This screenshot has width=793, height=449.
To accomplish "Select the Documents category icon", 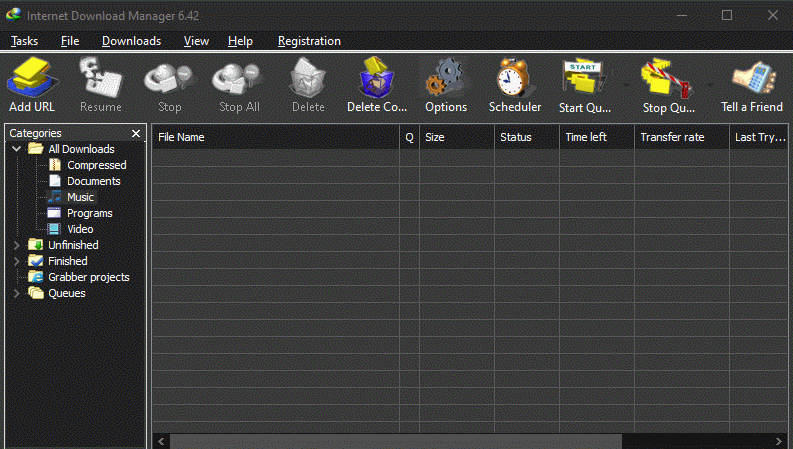I will click(55, 181).
